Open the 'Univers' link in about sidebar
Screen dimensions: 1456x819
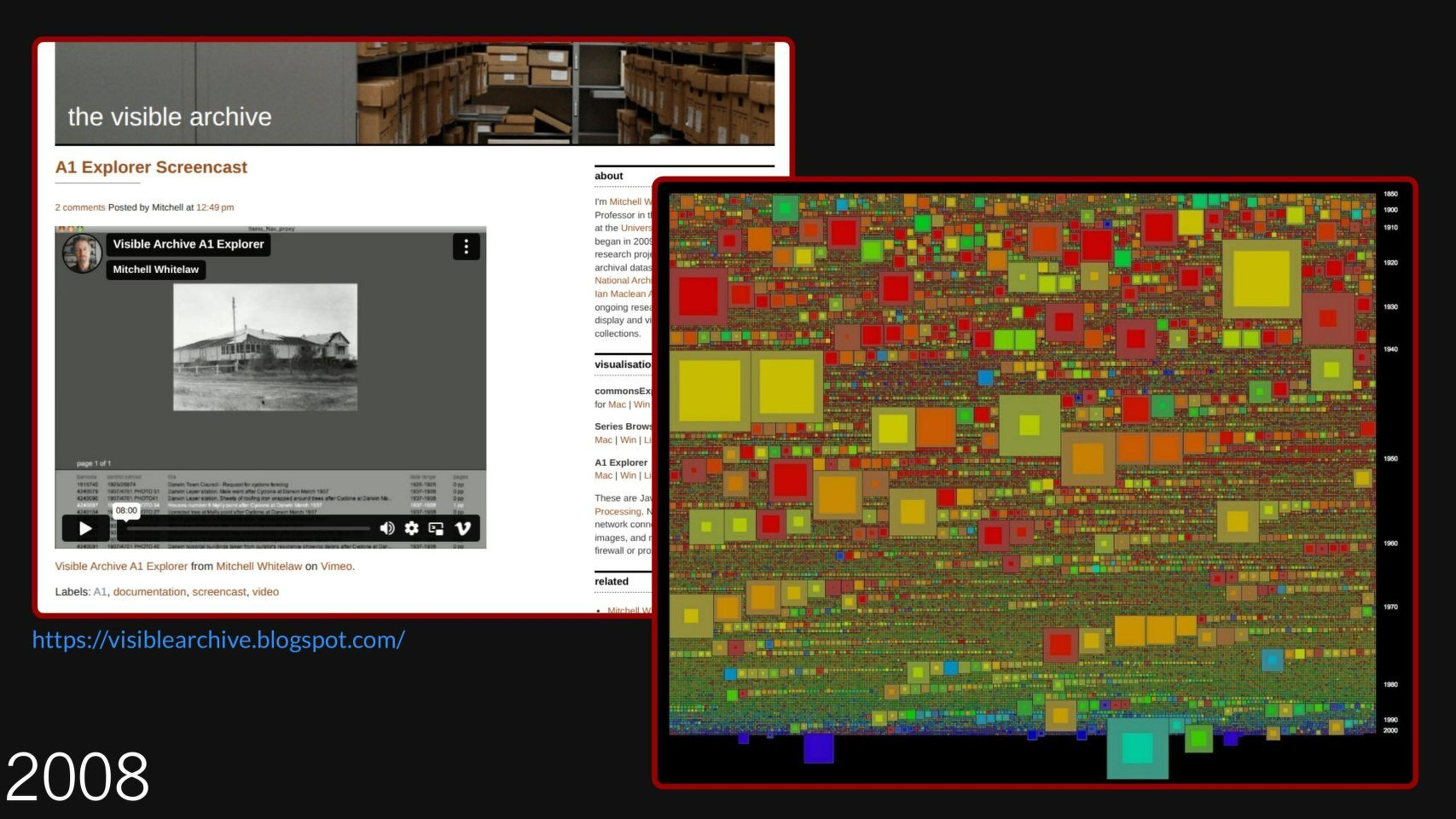tap(636, 229)
